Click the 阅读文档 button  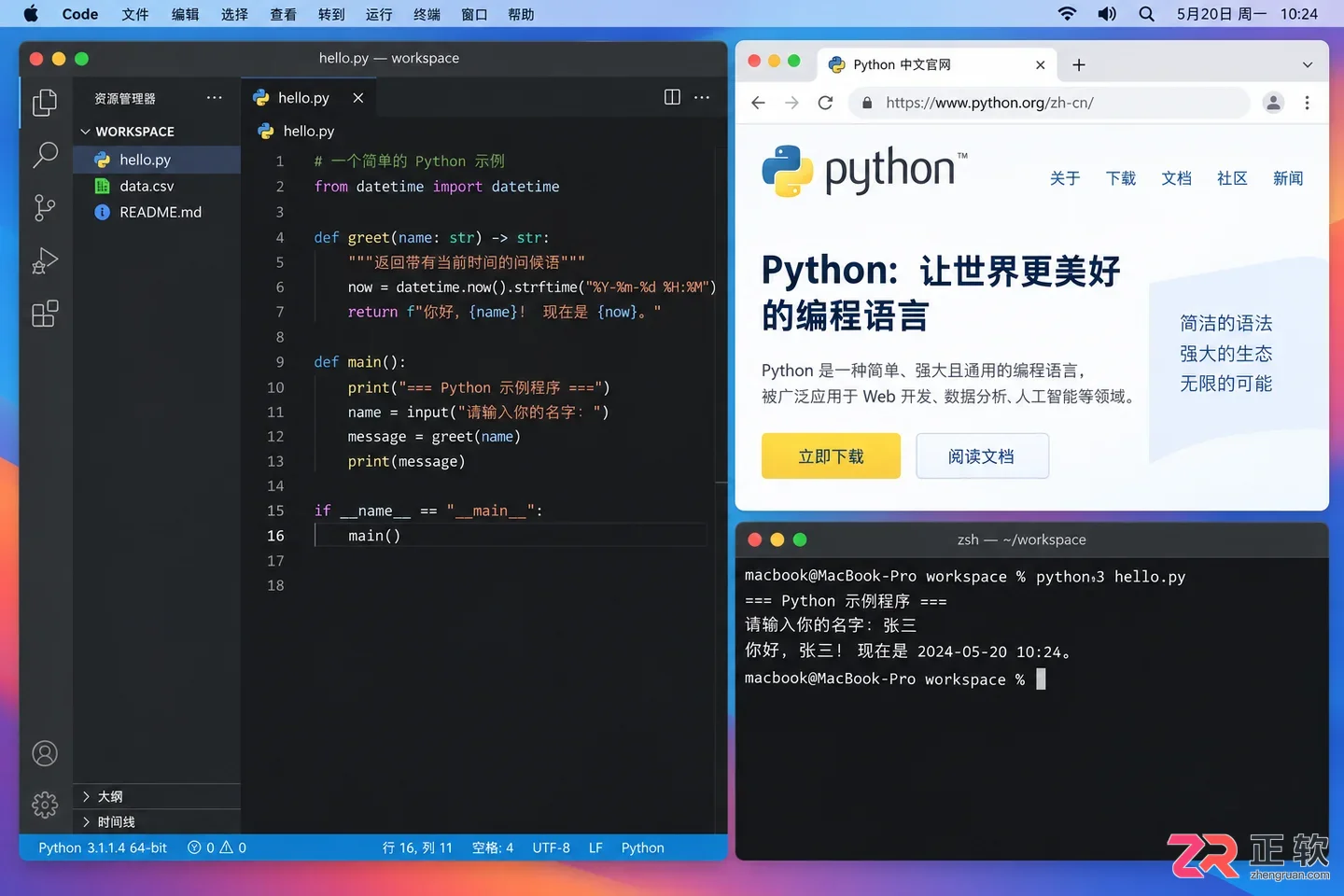click(982, 455)
